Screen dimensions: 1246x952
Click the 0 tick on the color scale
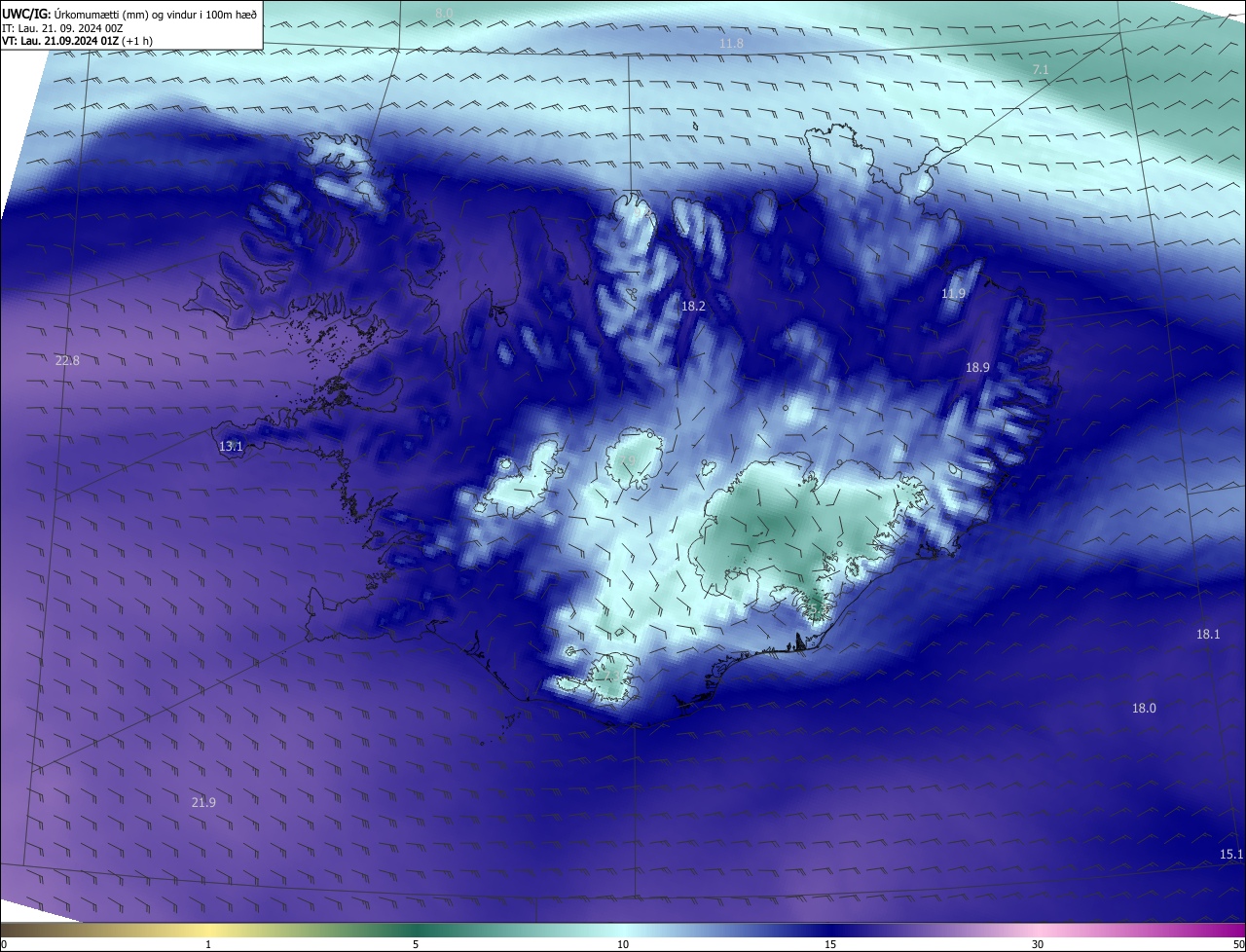pos(4,944)
